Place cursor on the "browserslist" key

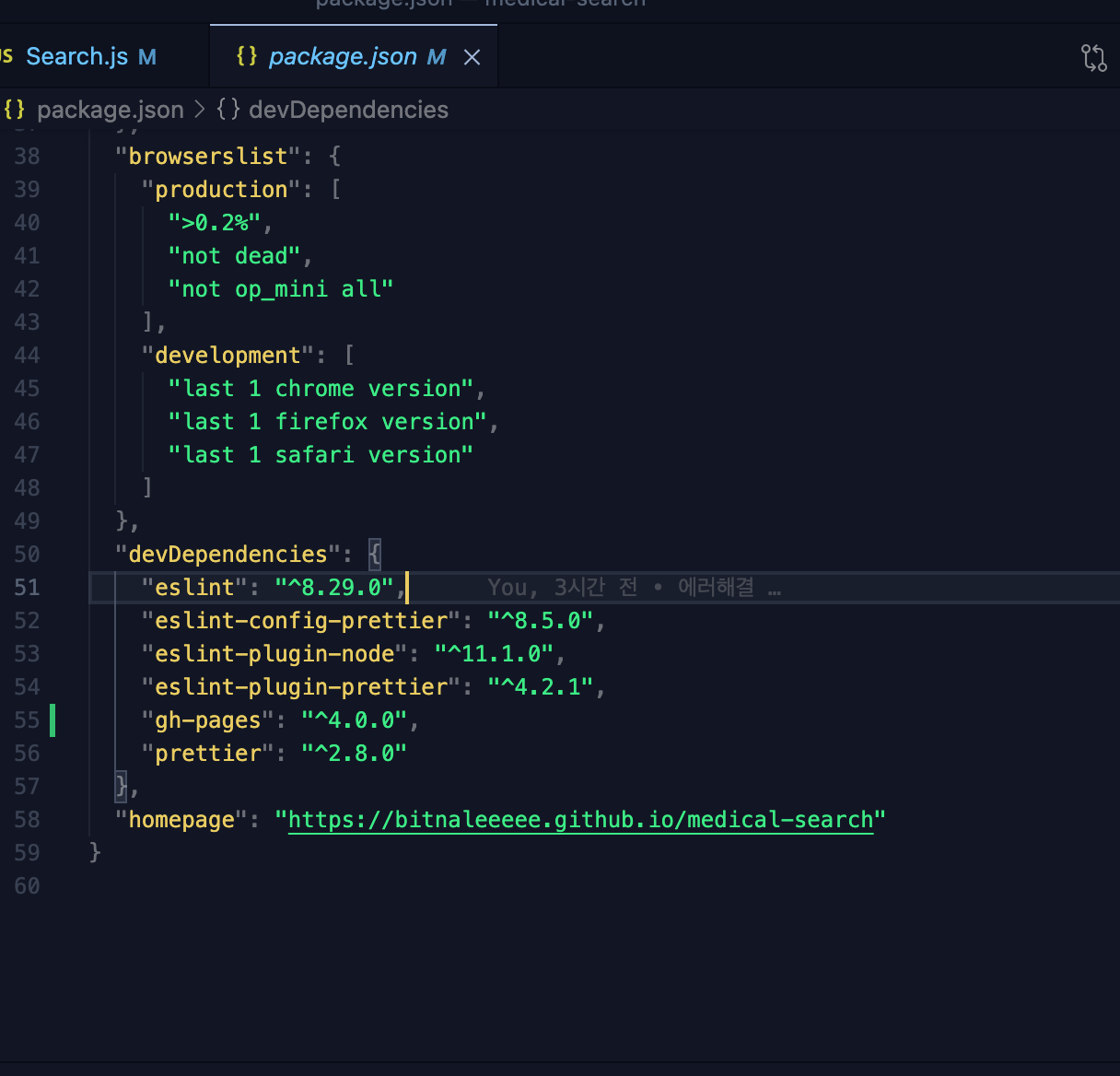point(207,156)
